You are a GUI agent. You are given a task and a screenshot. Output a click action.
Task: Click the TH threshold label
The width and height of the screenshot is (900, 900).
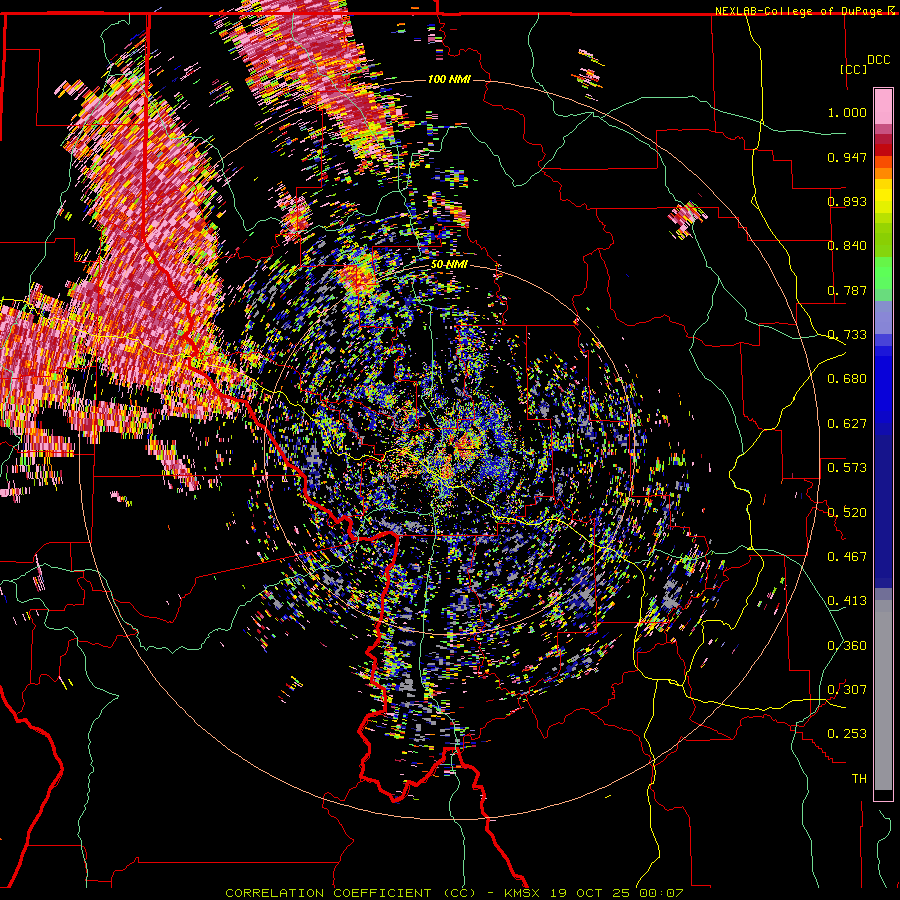click(859, 779)
